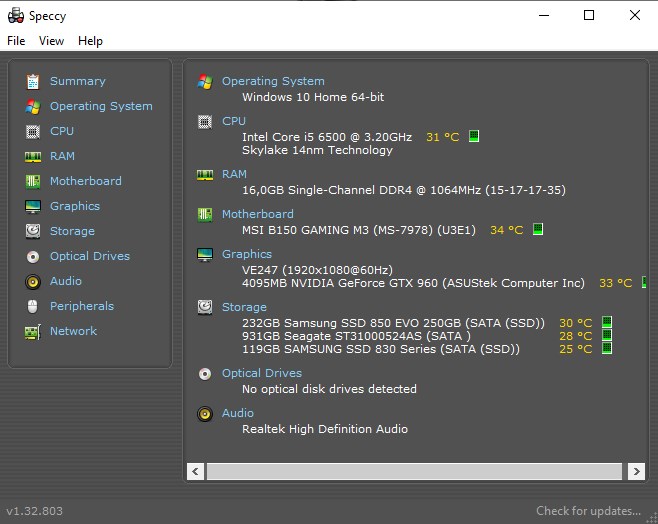Show RAM details from the sidebar
Screen dimensions: 658x524
pos(62,156)
